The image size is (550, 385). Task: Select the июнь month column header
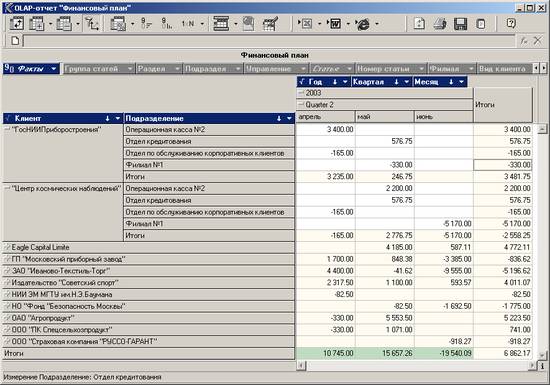click(443, 117)
